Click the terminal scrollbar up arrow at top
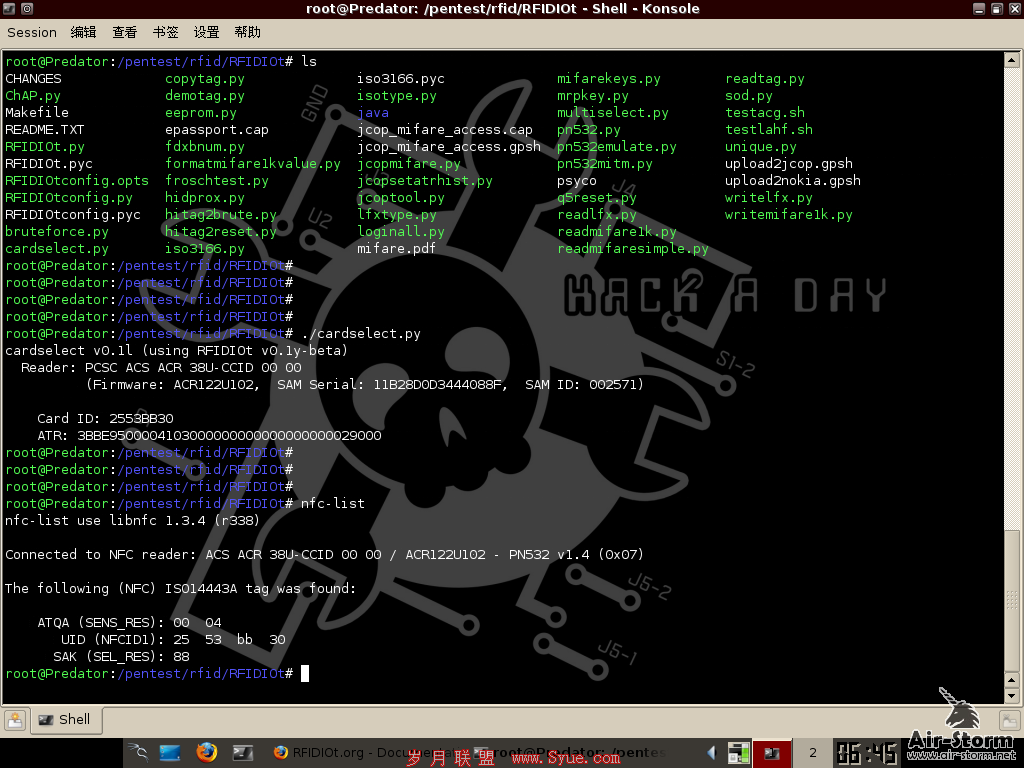Viewport: 1024px width, 768px height. pos(1012,61)
